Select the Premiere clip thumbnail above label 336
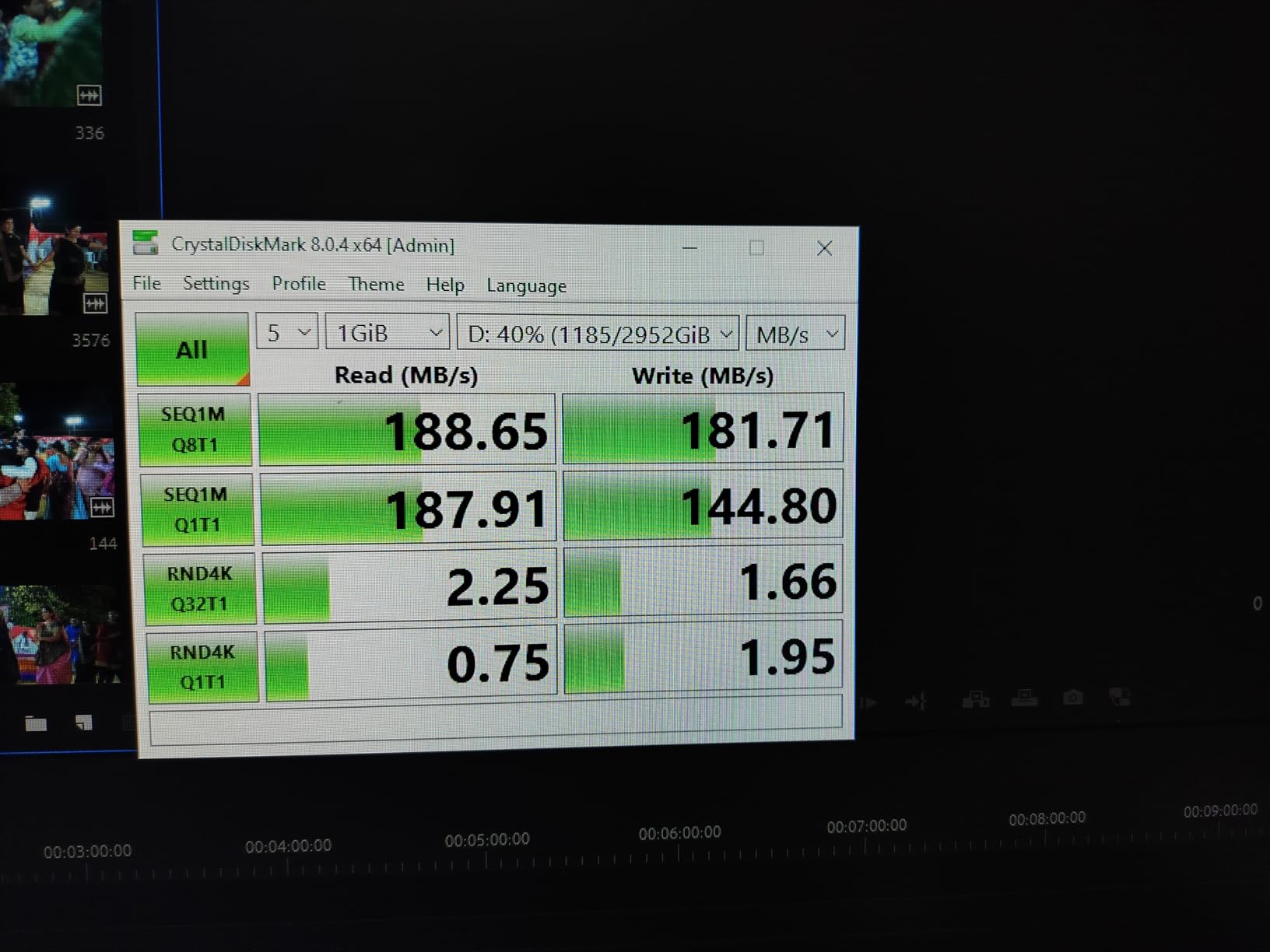The image size is (1270, 952). point(51,53)
